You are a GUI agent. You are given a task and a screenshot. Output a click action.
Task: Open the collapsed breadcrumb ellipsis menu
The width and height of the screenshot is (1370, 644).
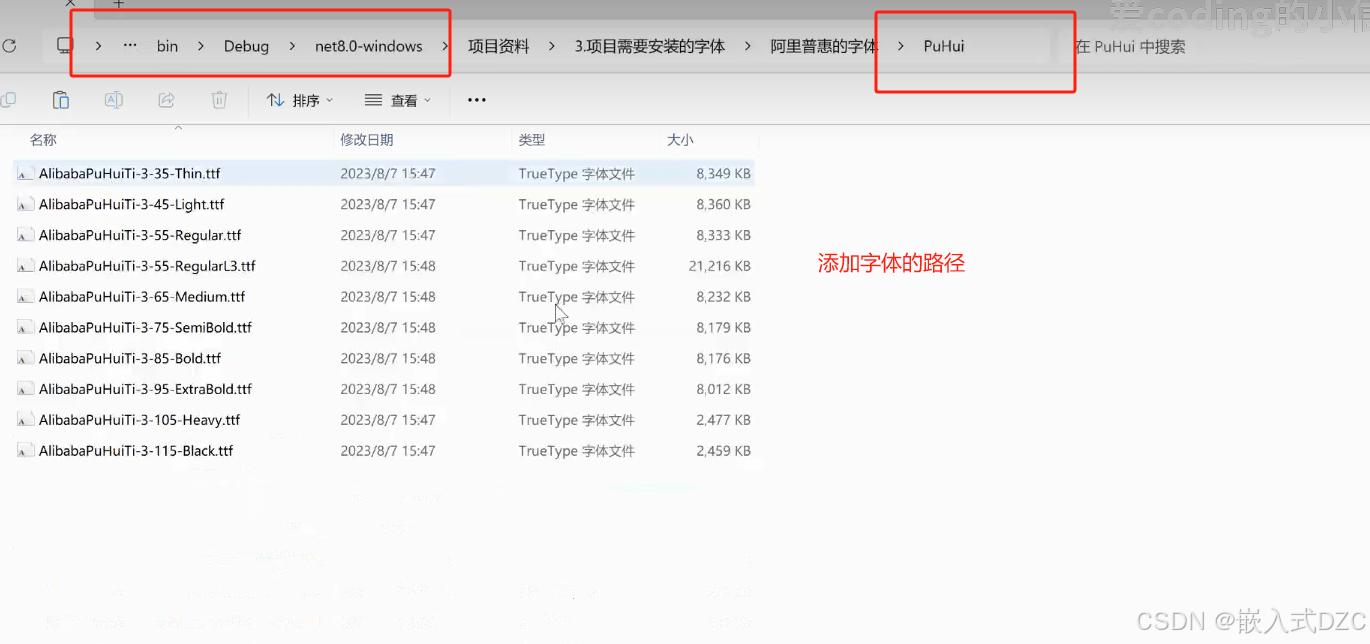pos(130,46)
